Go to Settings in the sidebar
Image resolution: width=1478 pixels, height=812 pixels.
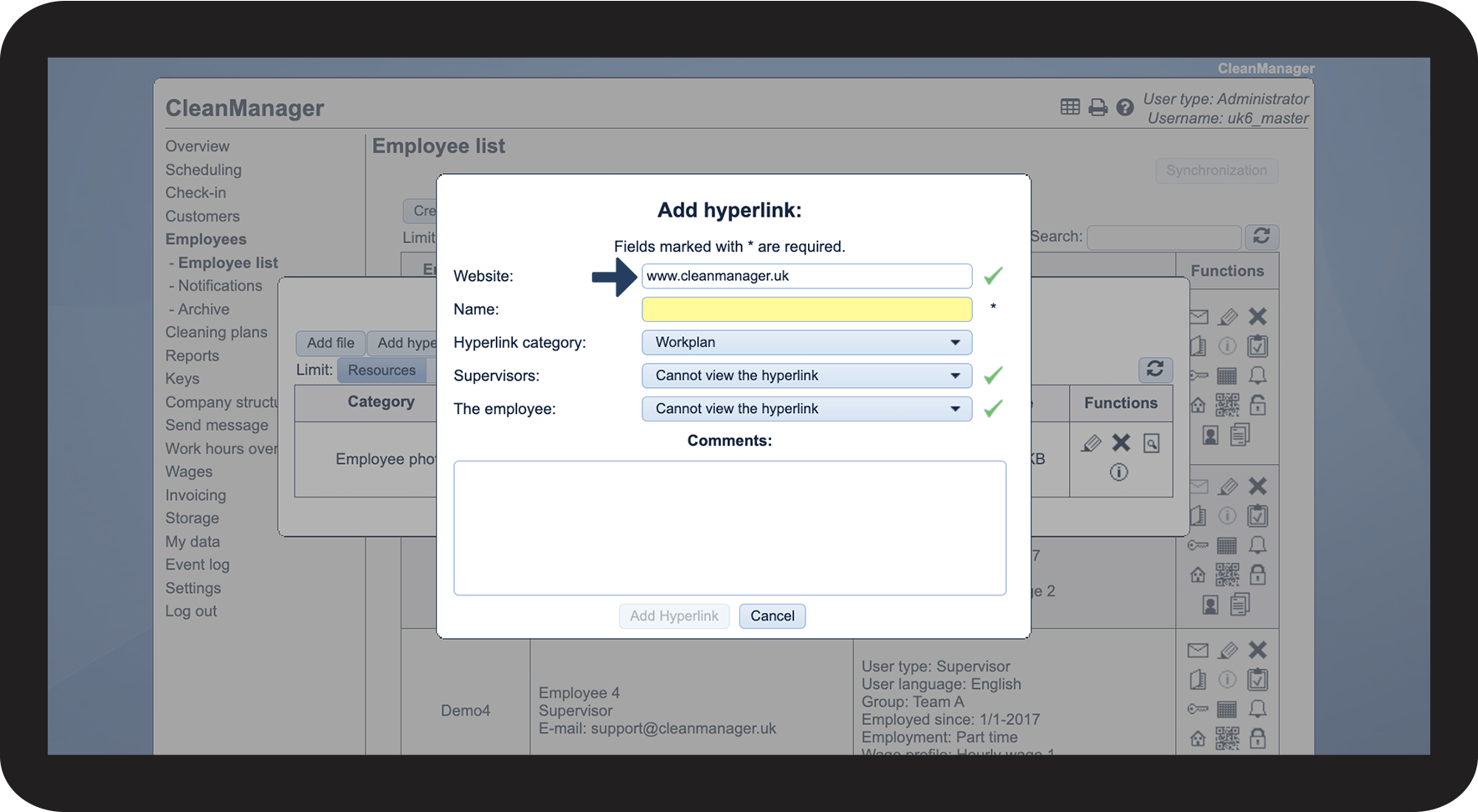[x=193, y=588]
